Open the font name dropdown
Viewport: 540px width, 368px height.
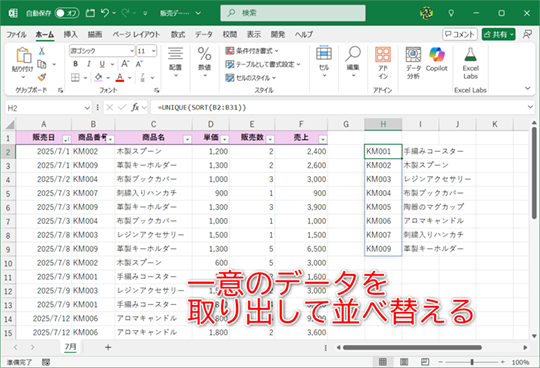tap(132, 51)
